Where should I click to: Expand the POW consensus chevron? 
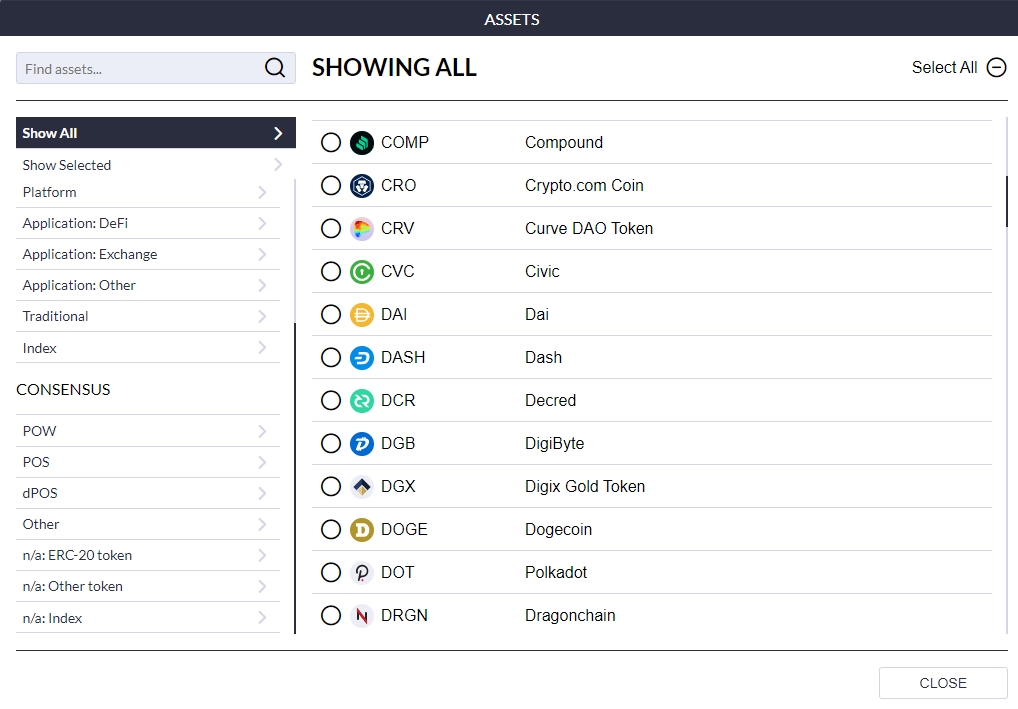point(262,431)
